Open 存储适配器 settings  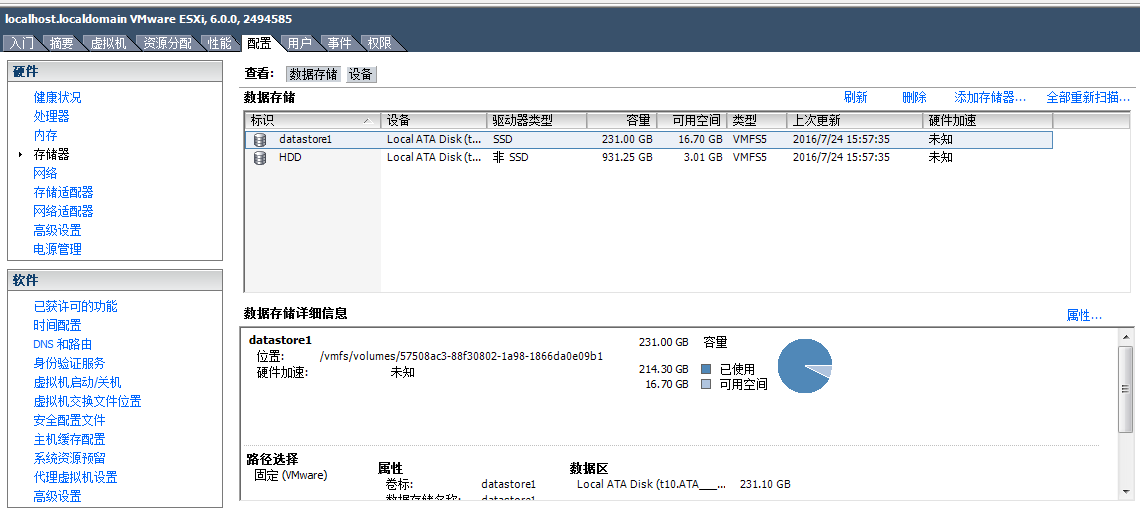[63, 192]
